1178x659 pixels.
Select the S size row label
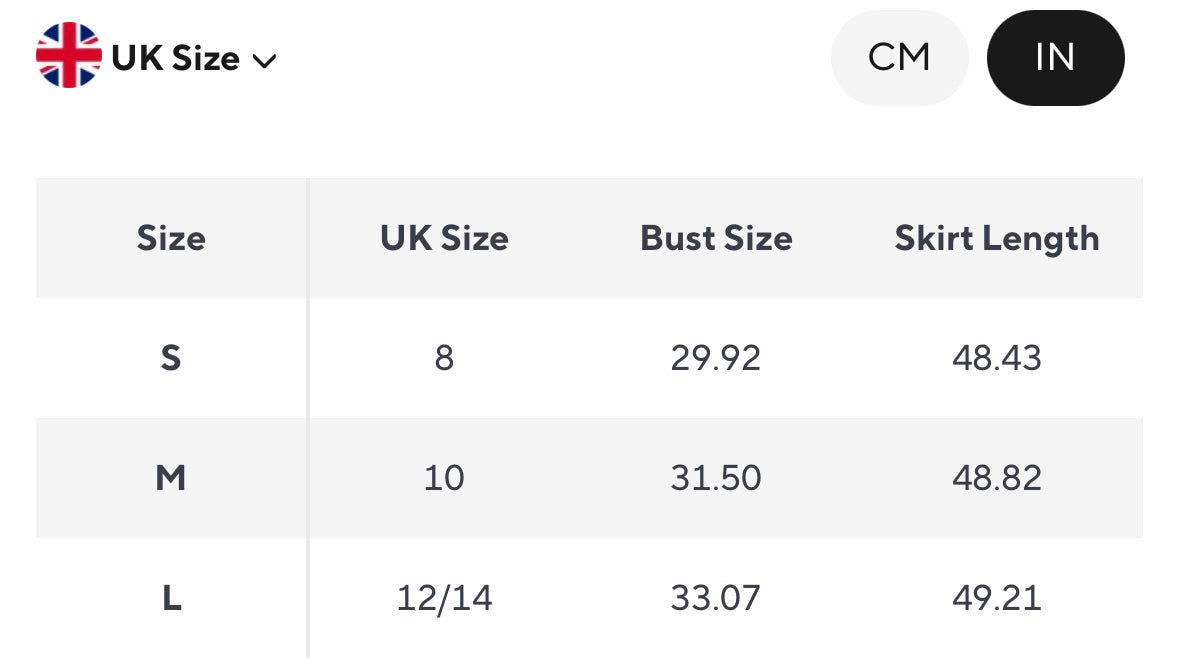tap(171, 358)
